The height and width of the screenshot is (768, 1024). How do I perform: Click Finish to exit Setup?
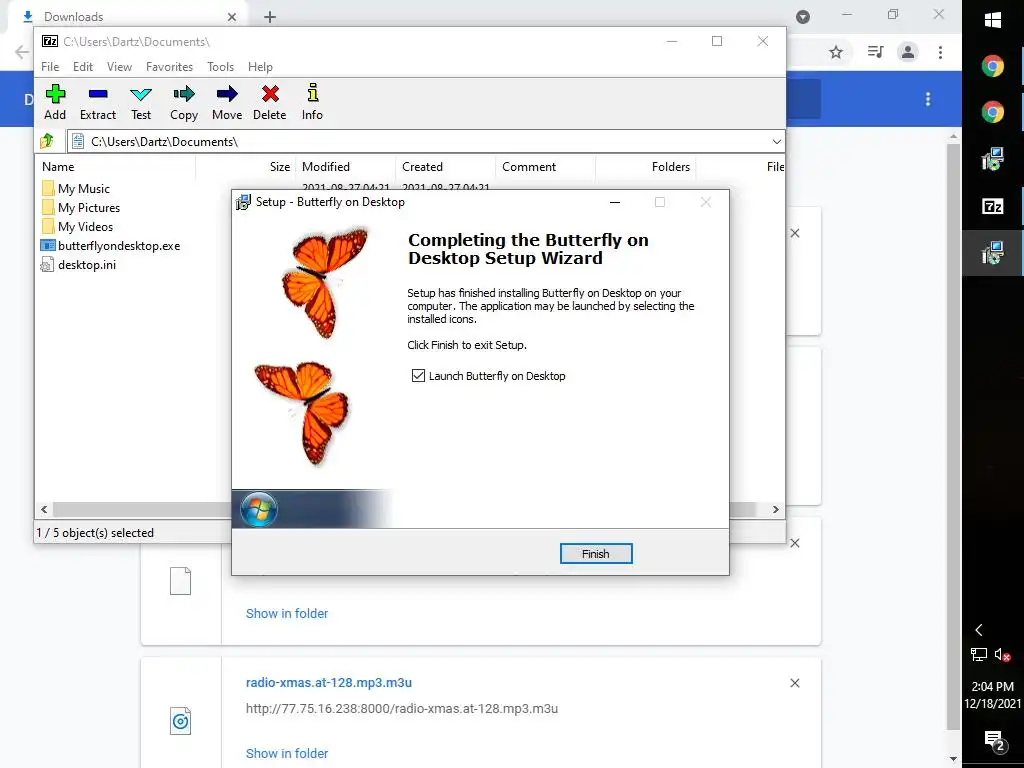[x=596, y=554]
